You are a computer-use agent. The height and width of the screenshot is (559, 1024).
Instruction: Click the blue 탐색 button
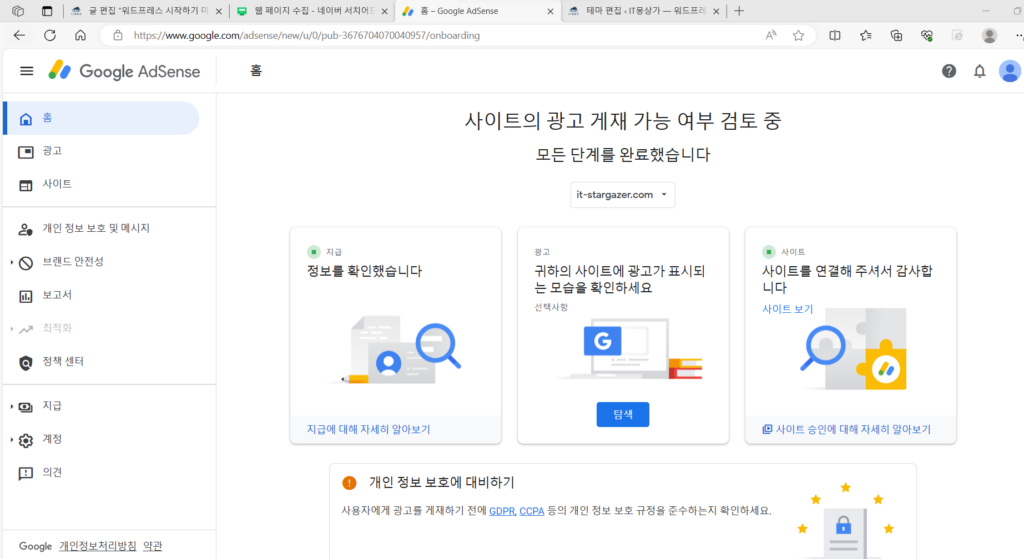(x=622, y=415)
